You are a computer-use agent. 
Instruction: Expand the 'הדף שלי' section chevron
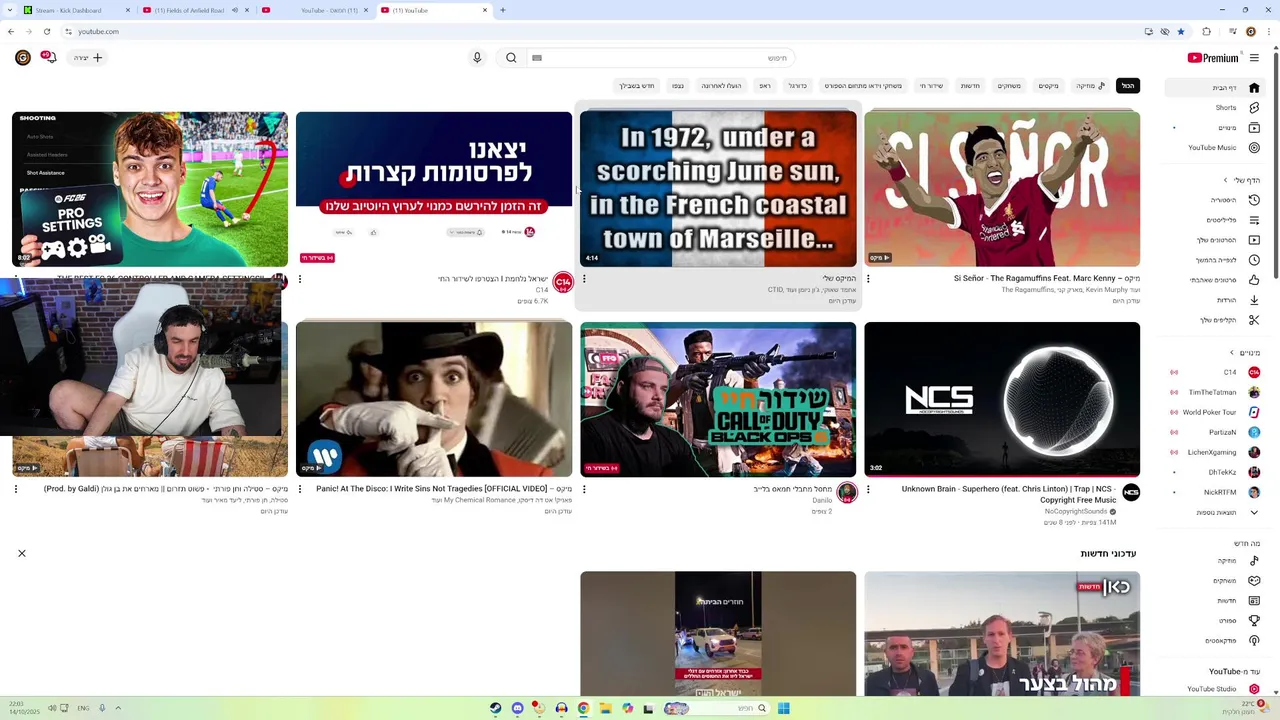point(1225,180)
